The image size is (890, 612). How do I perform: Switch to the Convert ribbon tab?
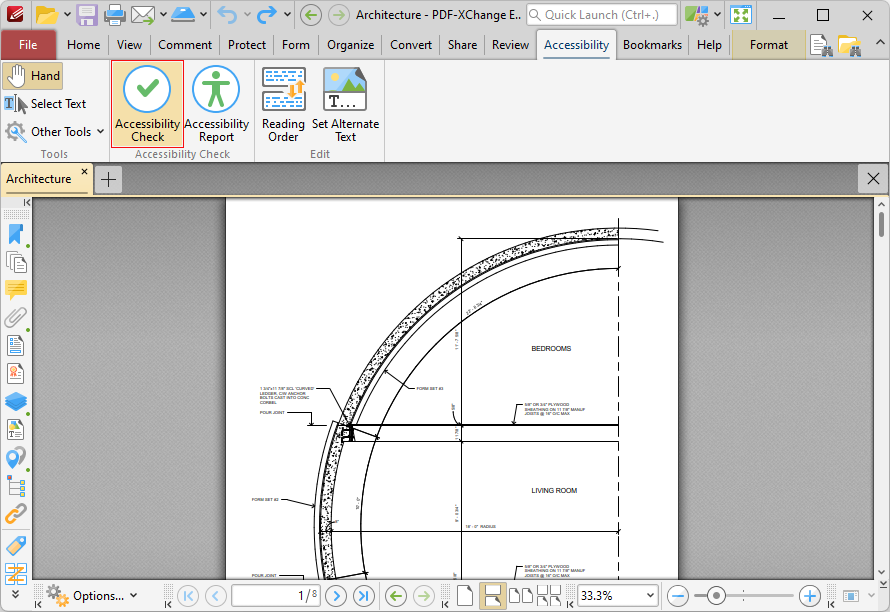pyautogui.click(x=411, y=45)
